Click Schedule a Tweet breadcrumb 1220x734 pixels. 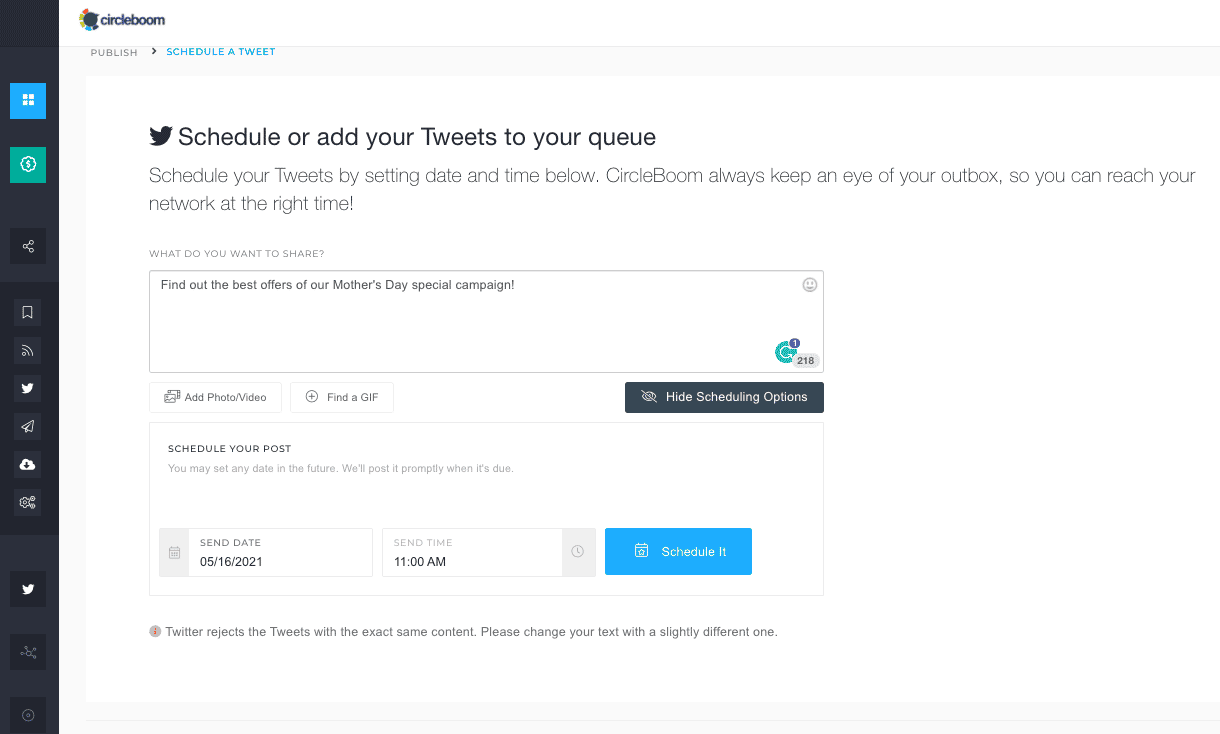pos(220,52)
